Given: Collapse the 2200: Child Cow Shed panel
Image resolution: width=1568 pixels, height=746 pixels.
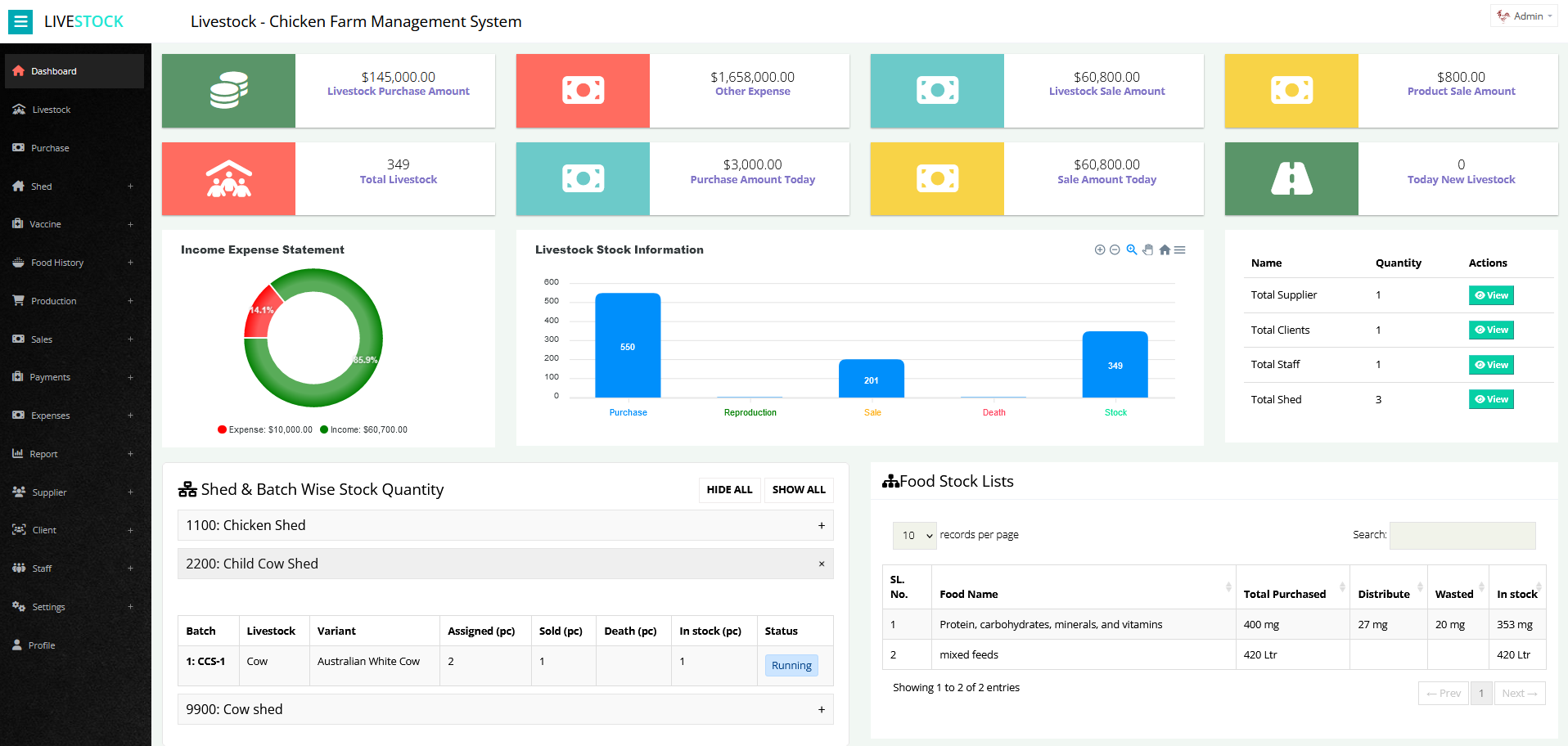Looking at the screenshot, I should click(822, 564).
